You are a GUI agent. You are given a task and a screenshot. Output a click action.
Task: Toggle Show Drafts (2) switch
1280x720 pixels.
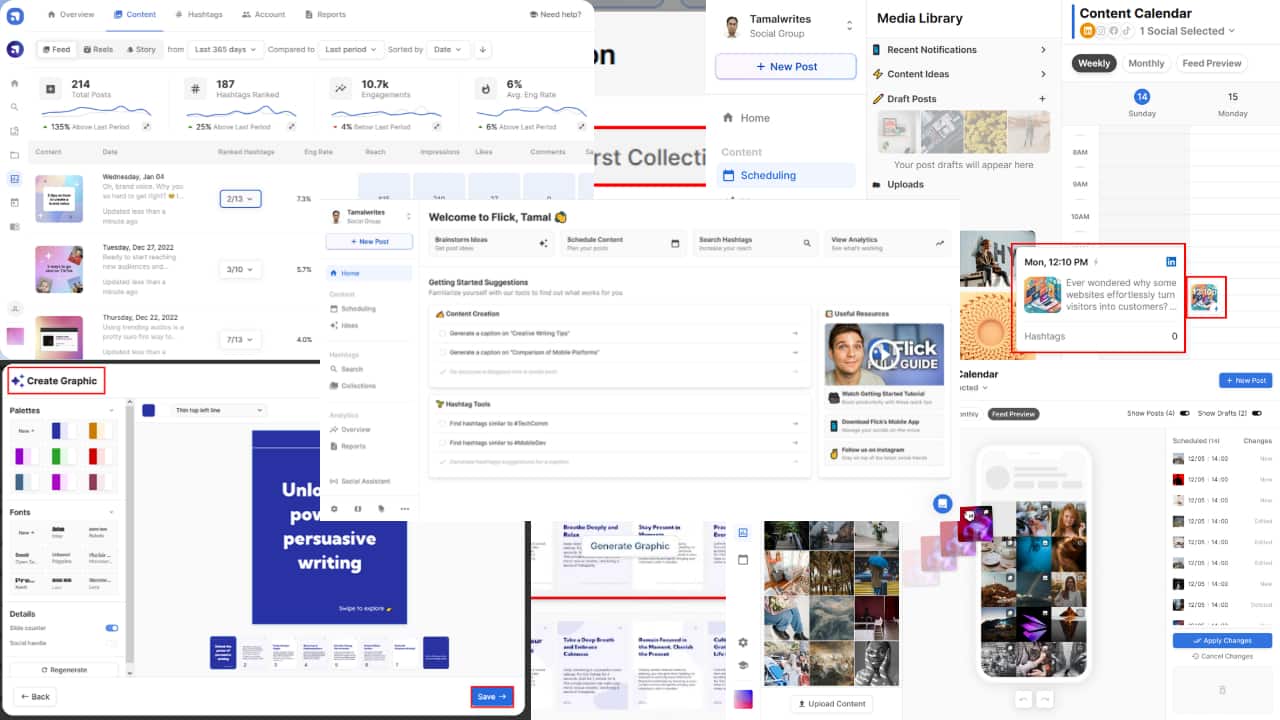coord(1256,413)
